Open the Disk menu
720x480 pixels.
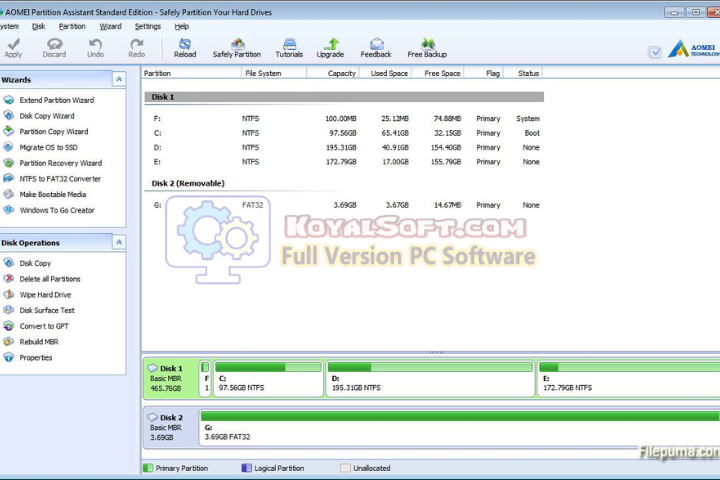tap(39, 27)
